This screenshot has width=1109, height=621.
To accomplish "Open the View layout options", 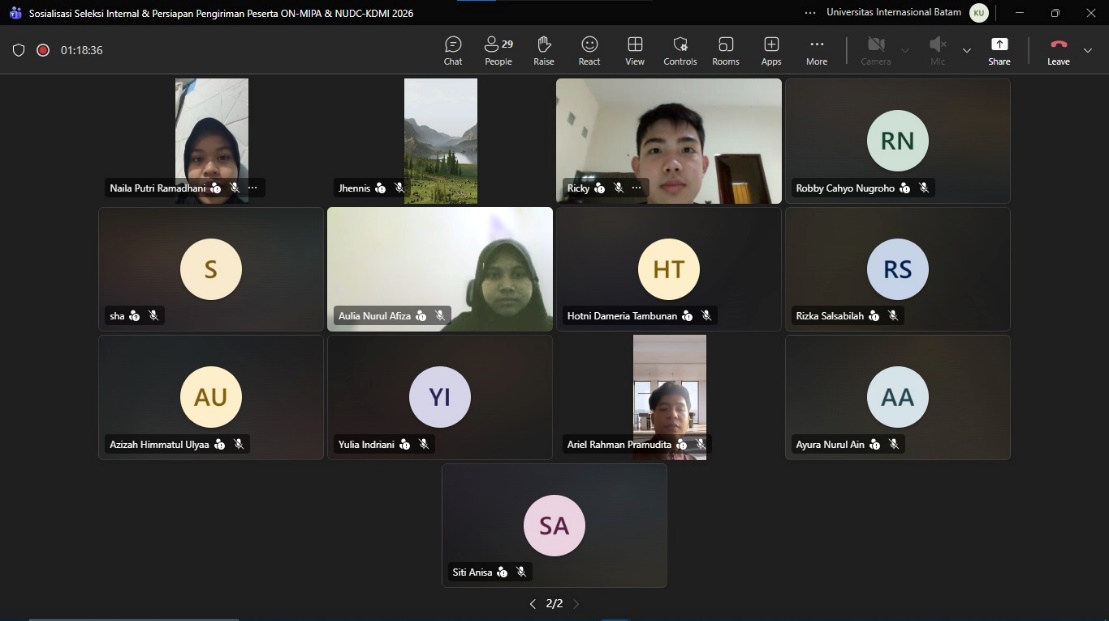I will click(635, 50).
